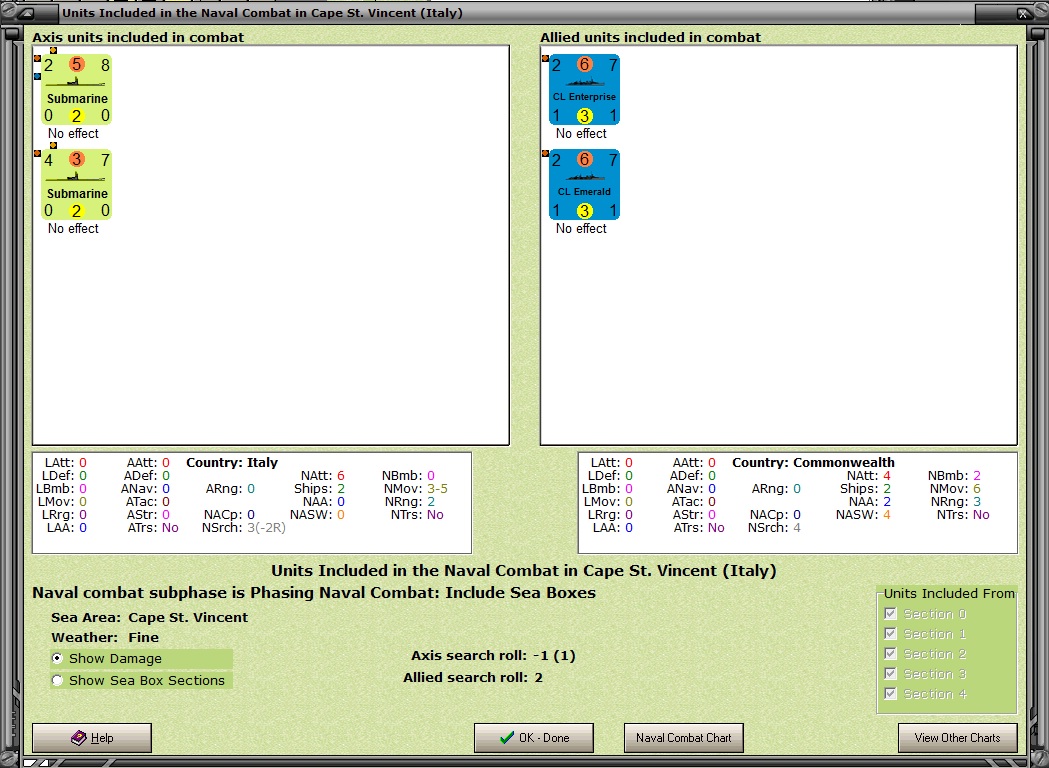Click the orange 3 attack circle on second submarine
Screen dimensions: 1049x768
(76, 159)
